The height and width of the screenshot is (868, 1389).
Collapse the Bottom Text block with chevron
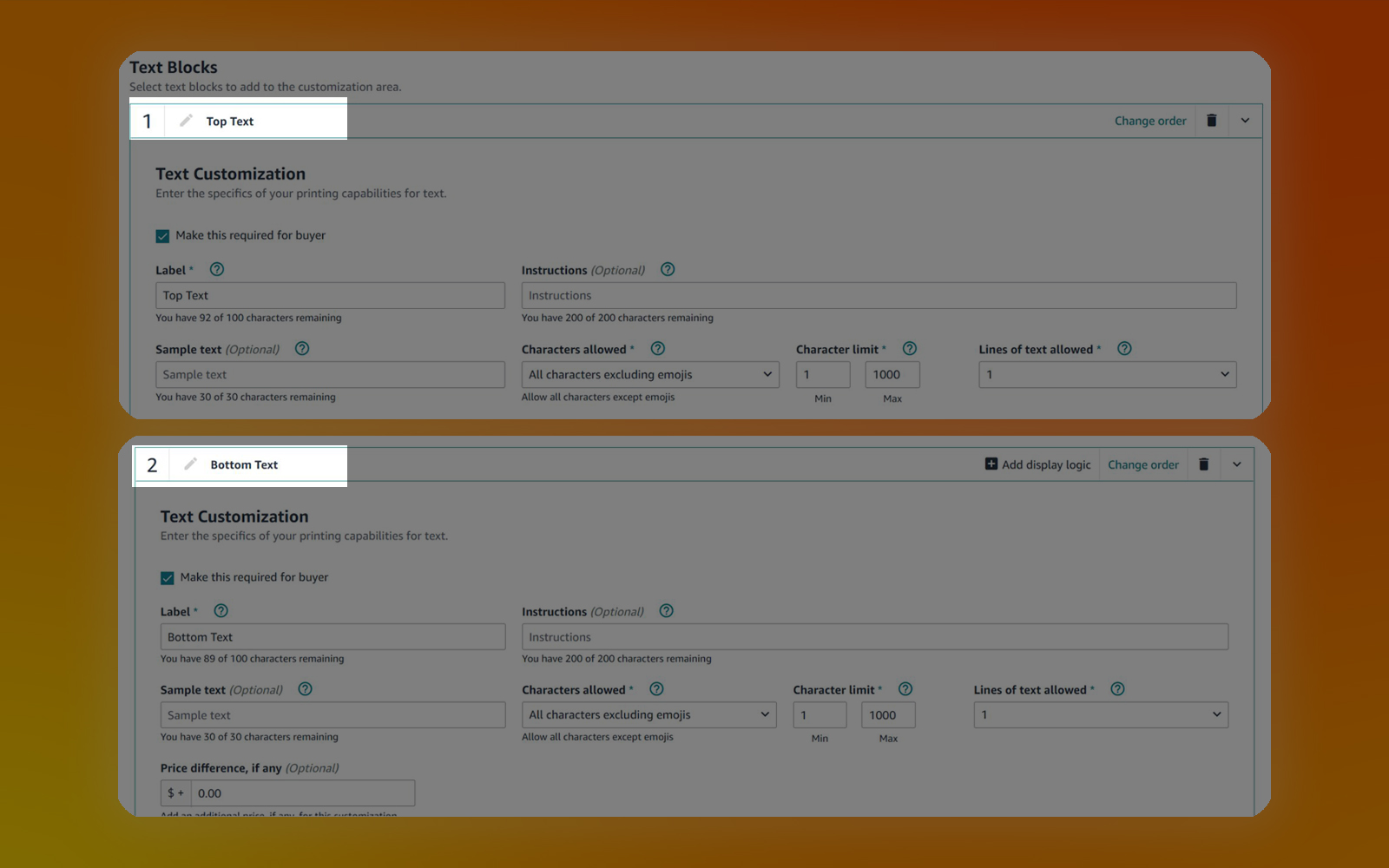(x=1236, y=464)
